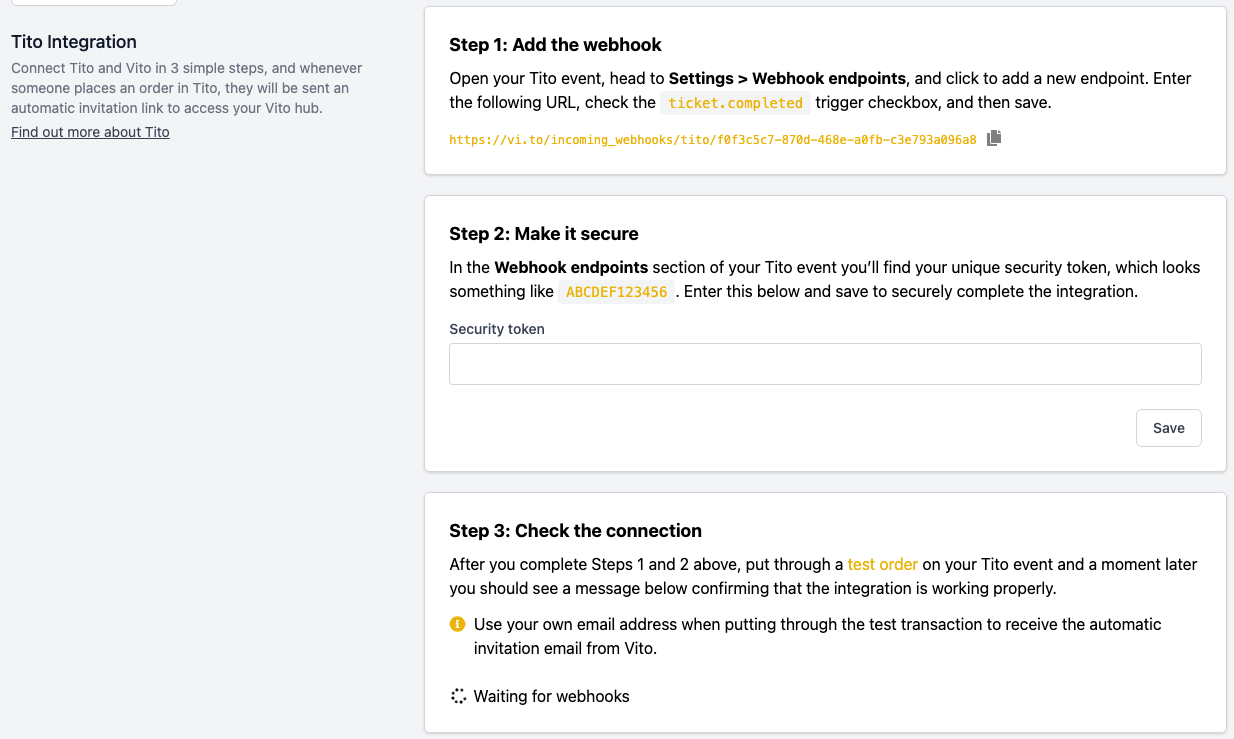Click the loading spinner beside Waiting for webhooks
Viewport: 1234px width, 739px height.
pos(458,696)
